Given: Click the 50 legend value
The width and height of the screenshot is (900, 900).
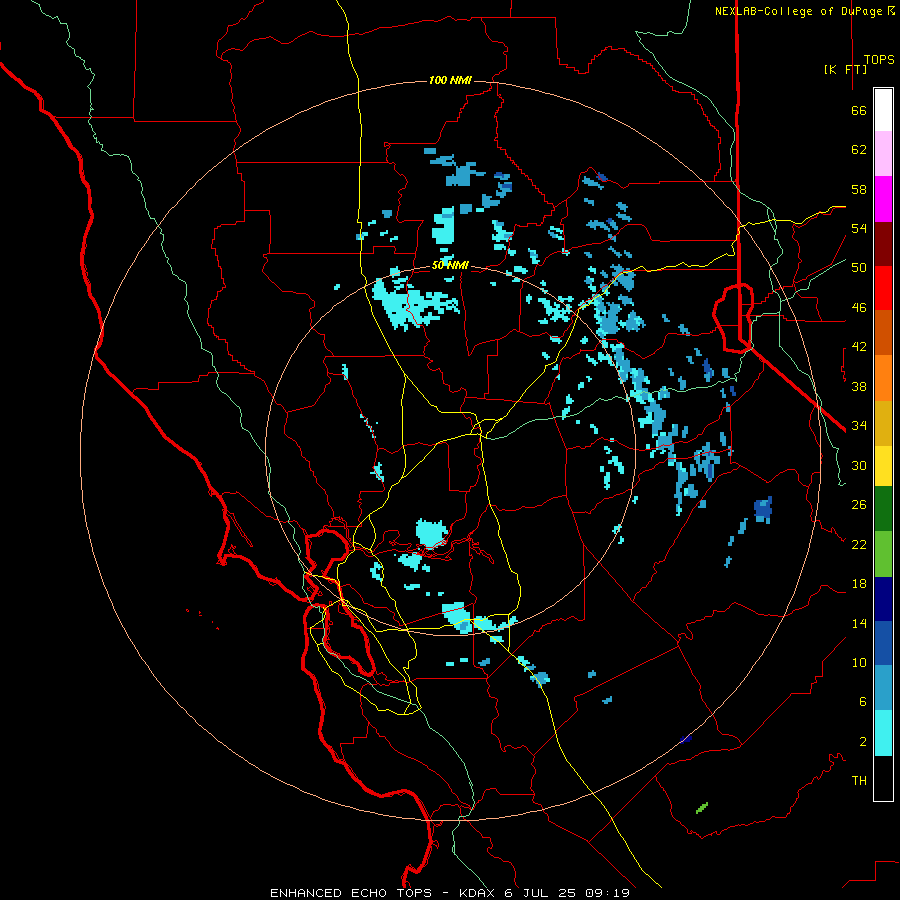Looking at the screenshot, I should (859, 268).
